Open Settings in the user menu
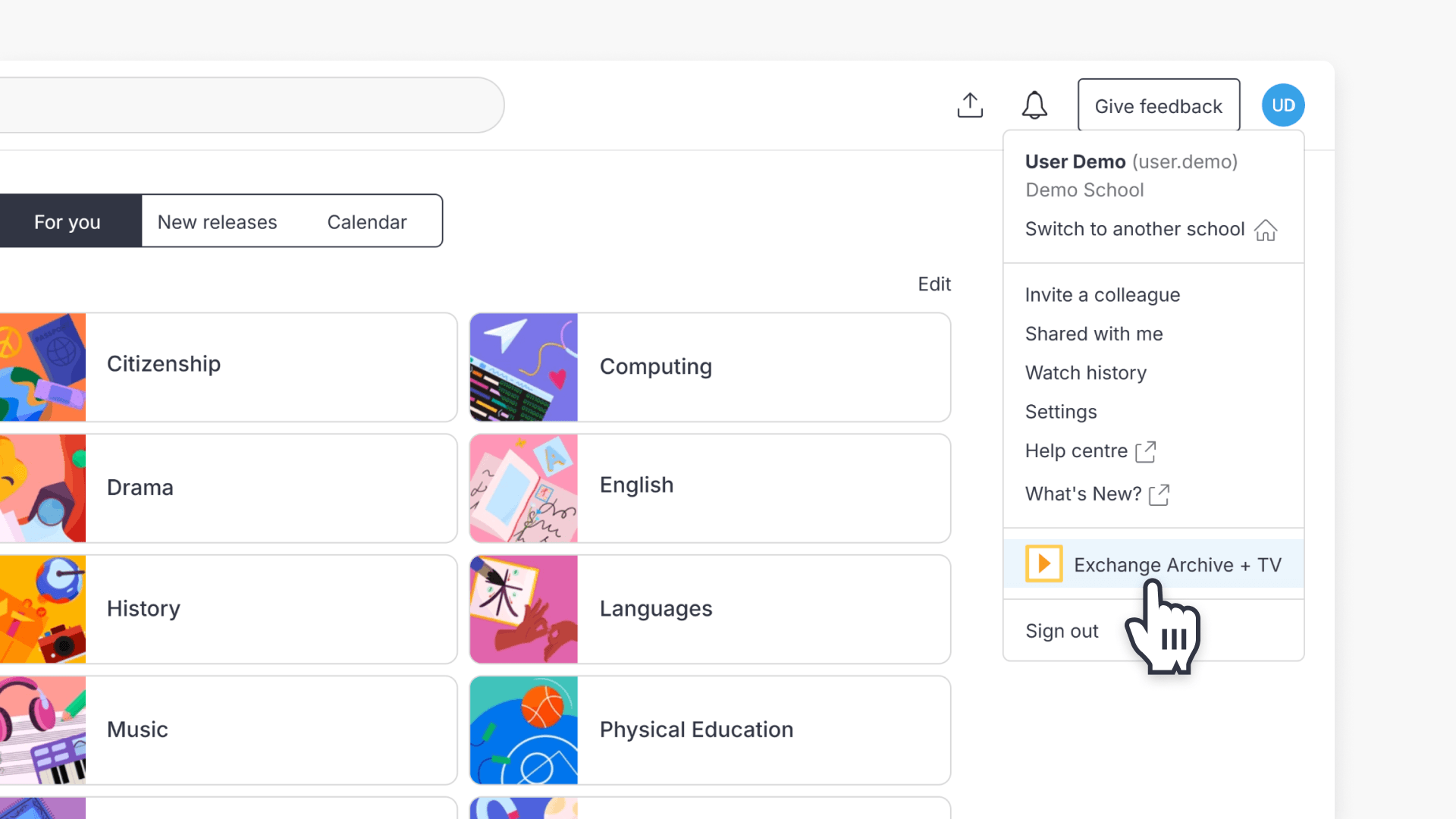The height and width of the screenshot is (819, 1456). click(x=1061, y=413)
